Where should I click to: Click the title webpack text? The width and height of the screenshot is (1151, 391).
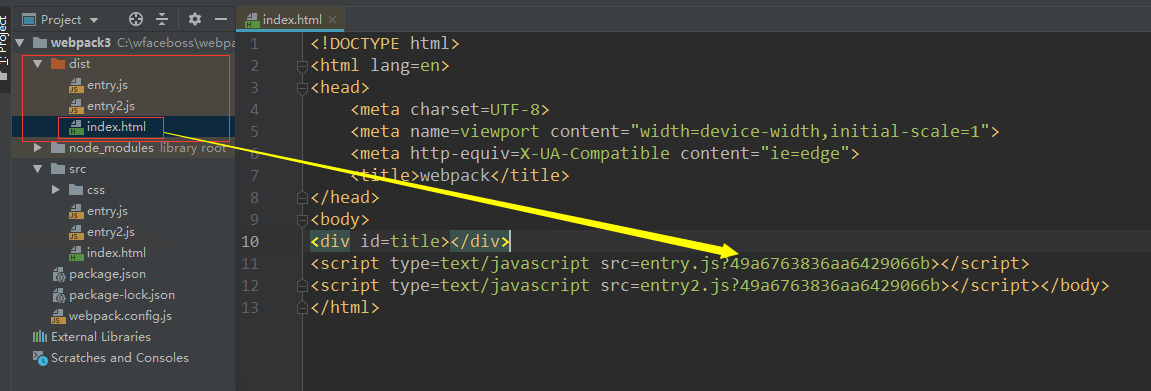coord(460,176)
